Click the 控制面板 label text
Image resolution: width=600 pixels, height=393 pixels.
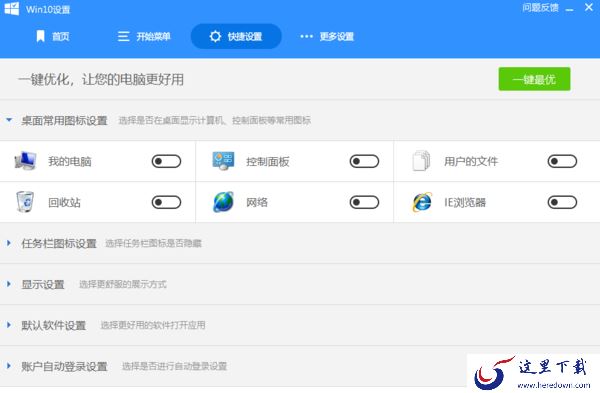click(x=267, y=161)
